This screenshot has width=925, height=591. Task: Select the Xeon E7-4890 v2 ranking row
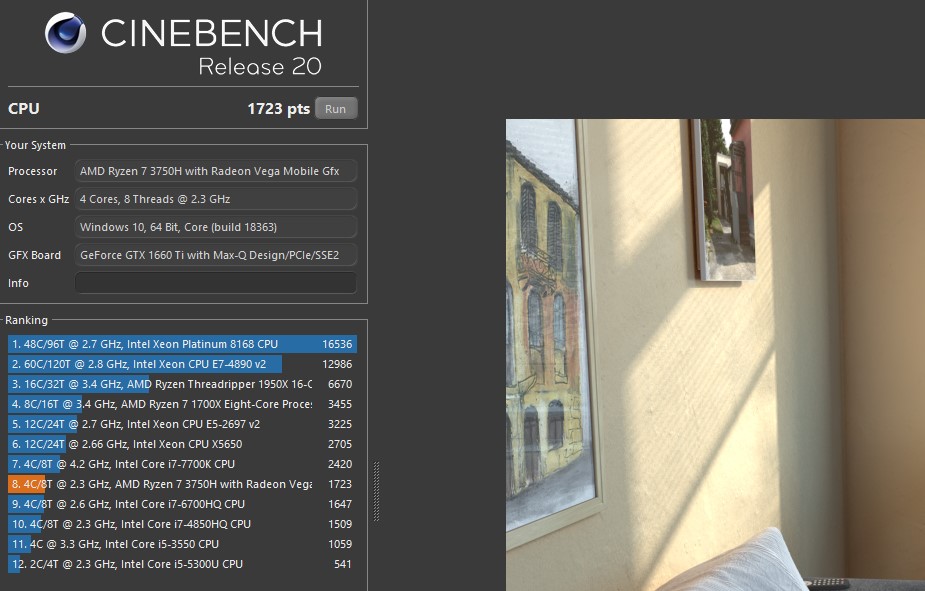click(182, 364)
